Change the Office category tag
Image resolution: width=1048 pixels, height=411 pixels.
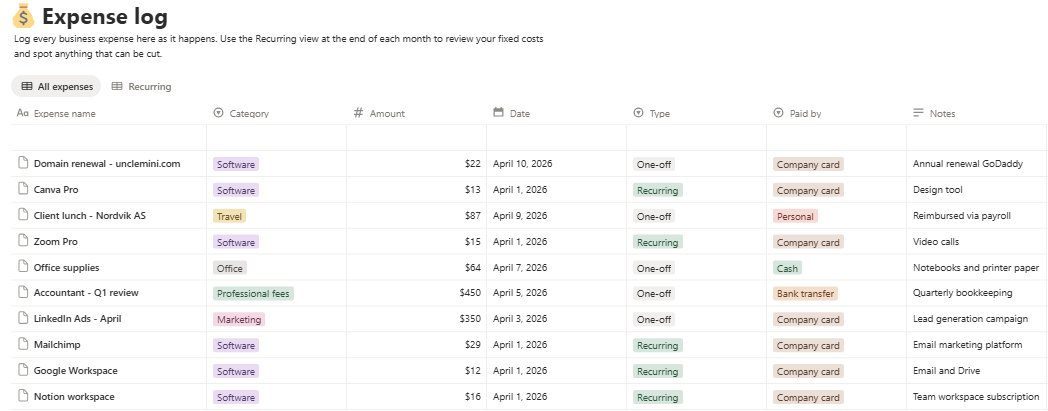click(230, 268)
